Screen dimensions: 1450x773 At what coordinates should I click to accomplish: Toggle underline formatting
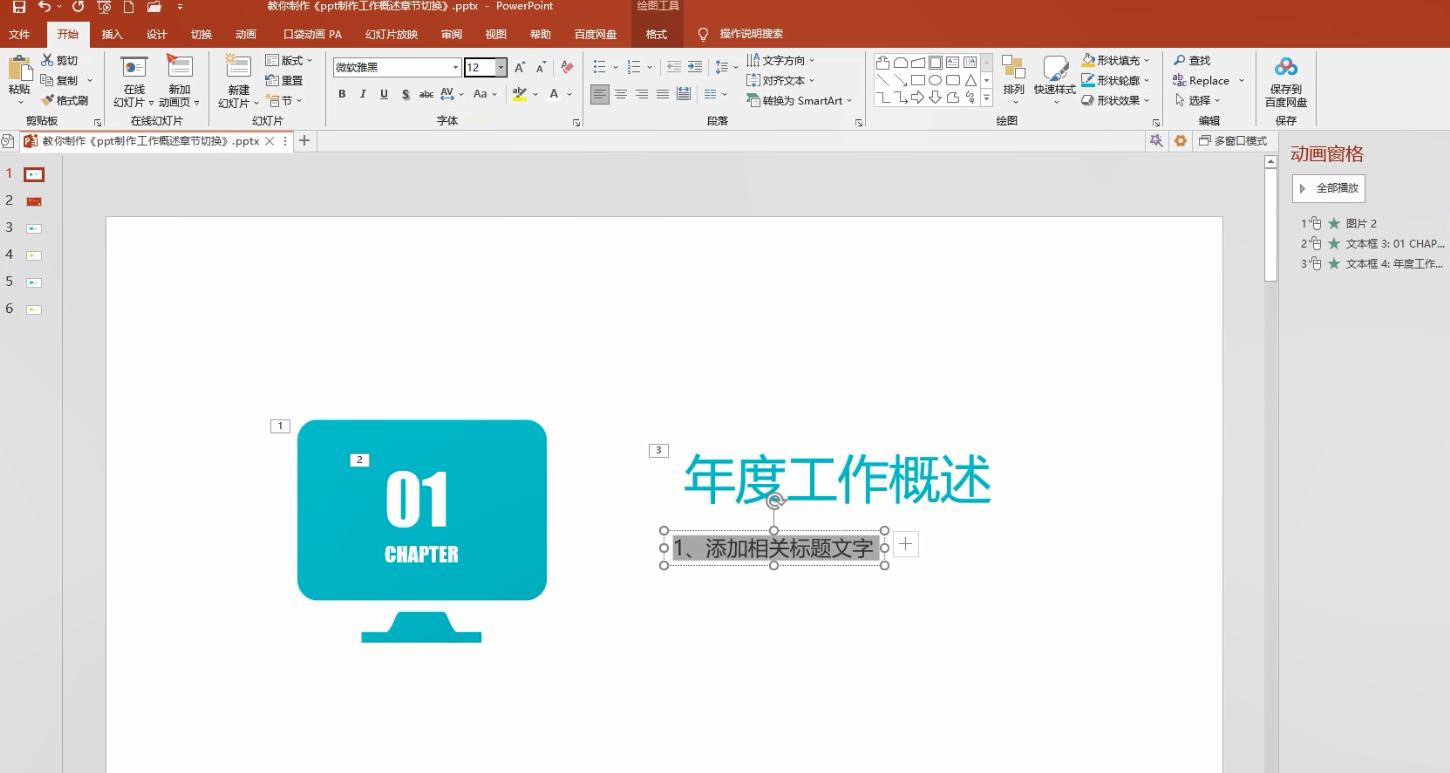coord(383,94)
